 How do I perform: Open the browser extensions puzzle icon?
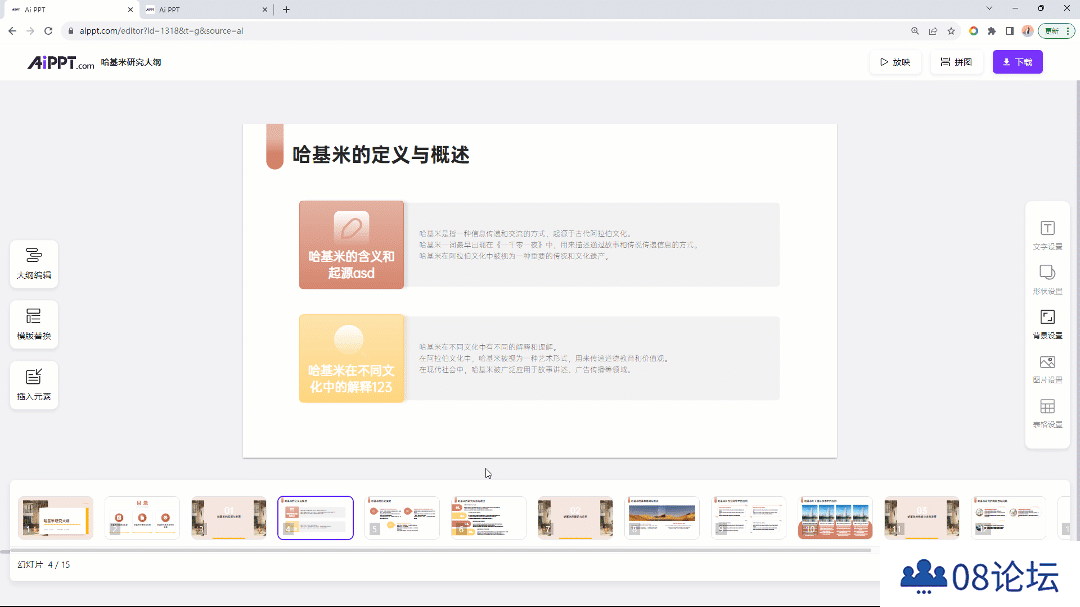pyautogui.click(x=992, y=31)
